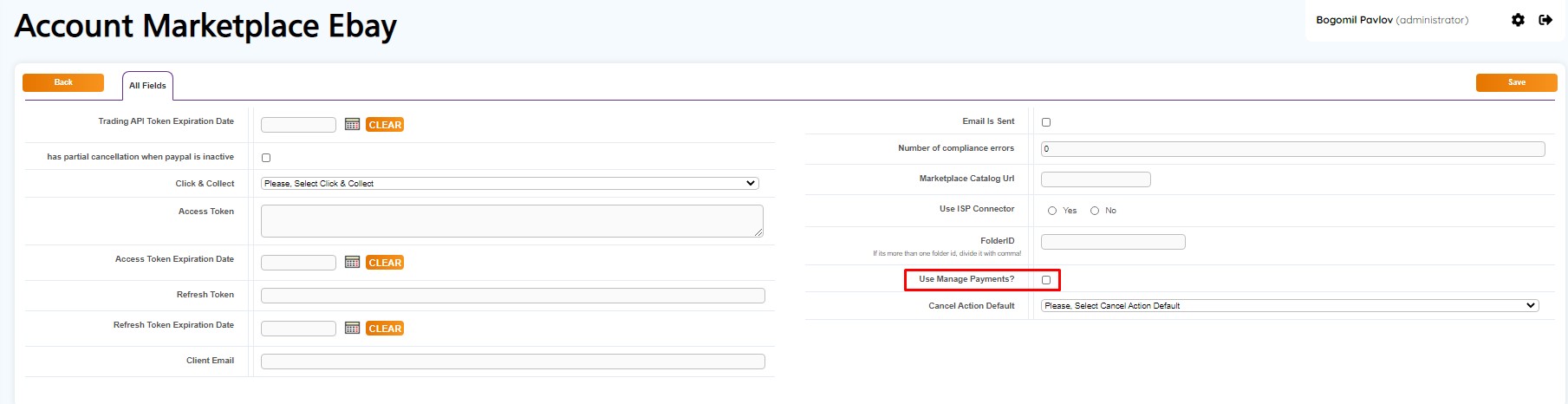
Task: Focus the Refresh Token Expiration Date field
Action: (298, 329)
